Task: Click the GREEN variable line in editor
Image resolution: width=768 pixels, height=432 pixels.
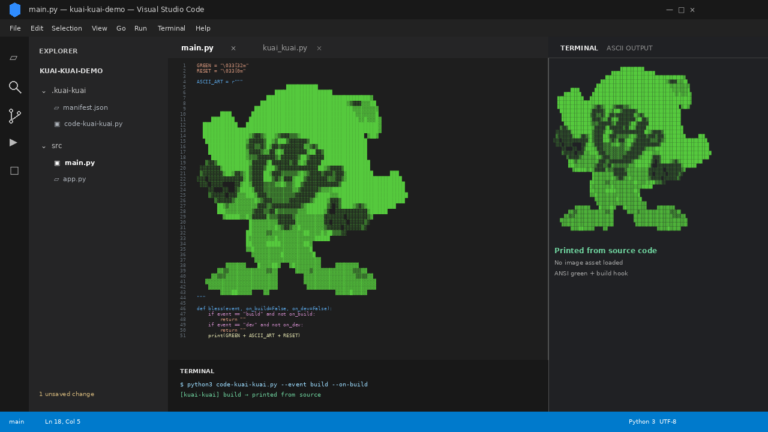Action: point(223,65)
